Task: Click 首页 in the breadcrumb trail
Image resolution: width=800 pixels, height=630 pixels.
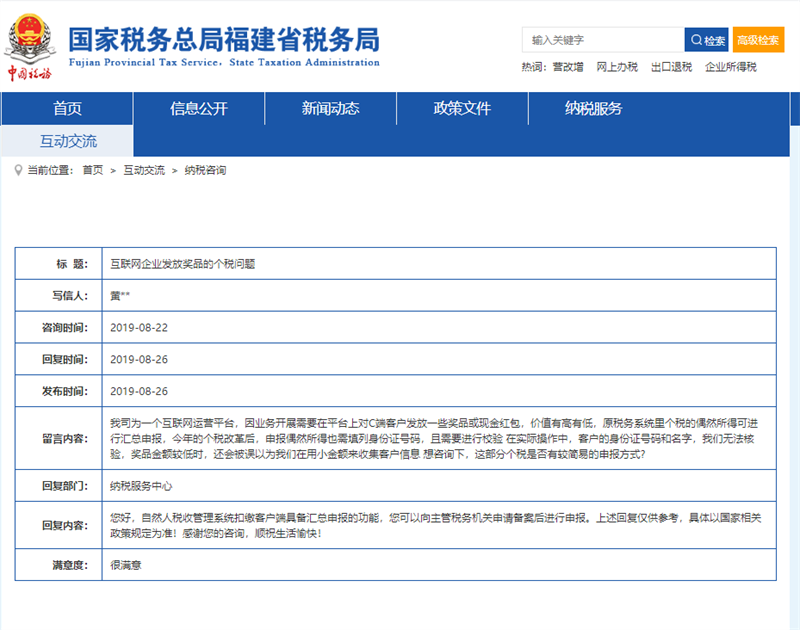Action: click(92, 170)
